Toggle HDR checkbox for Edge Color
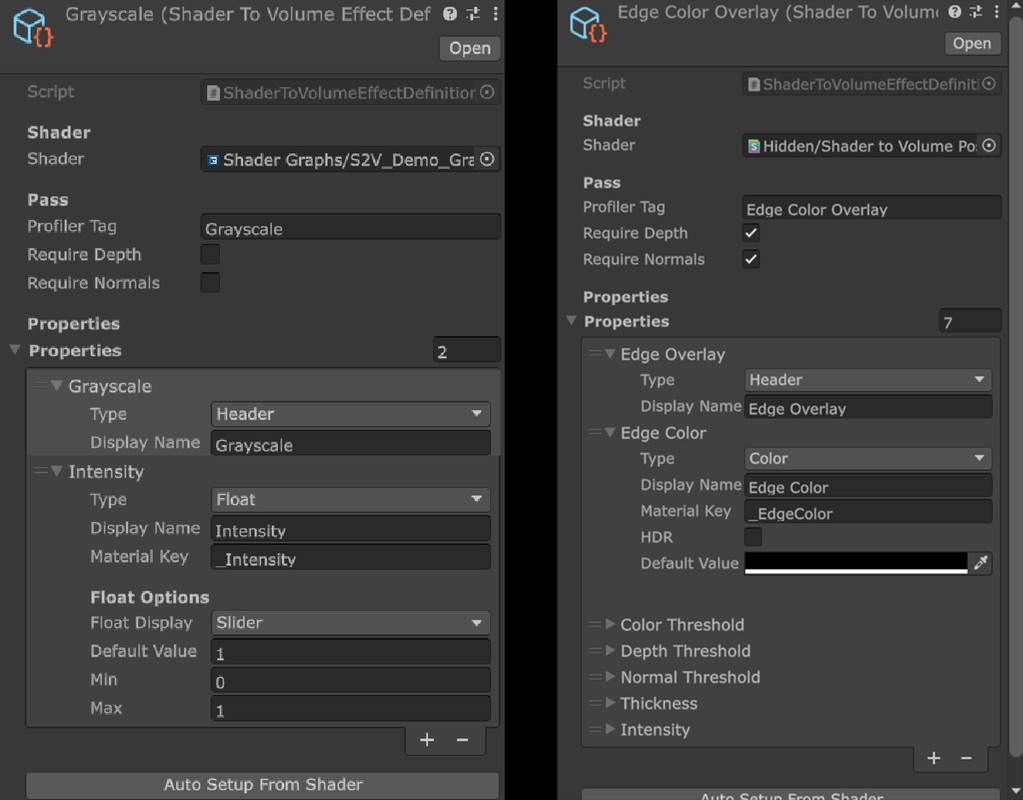 pyautogui.click(x=753, y=536)
